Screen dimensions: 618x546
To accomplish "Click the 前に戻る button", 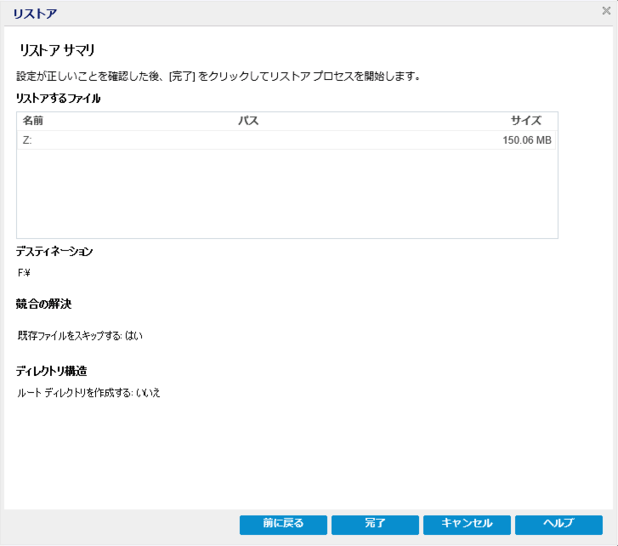I will pyautogui.click(x=283, y=525).
